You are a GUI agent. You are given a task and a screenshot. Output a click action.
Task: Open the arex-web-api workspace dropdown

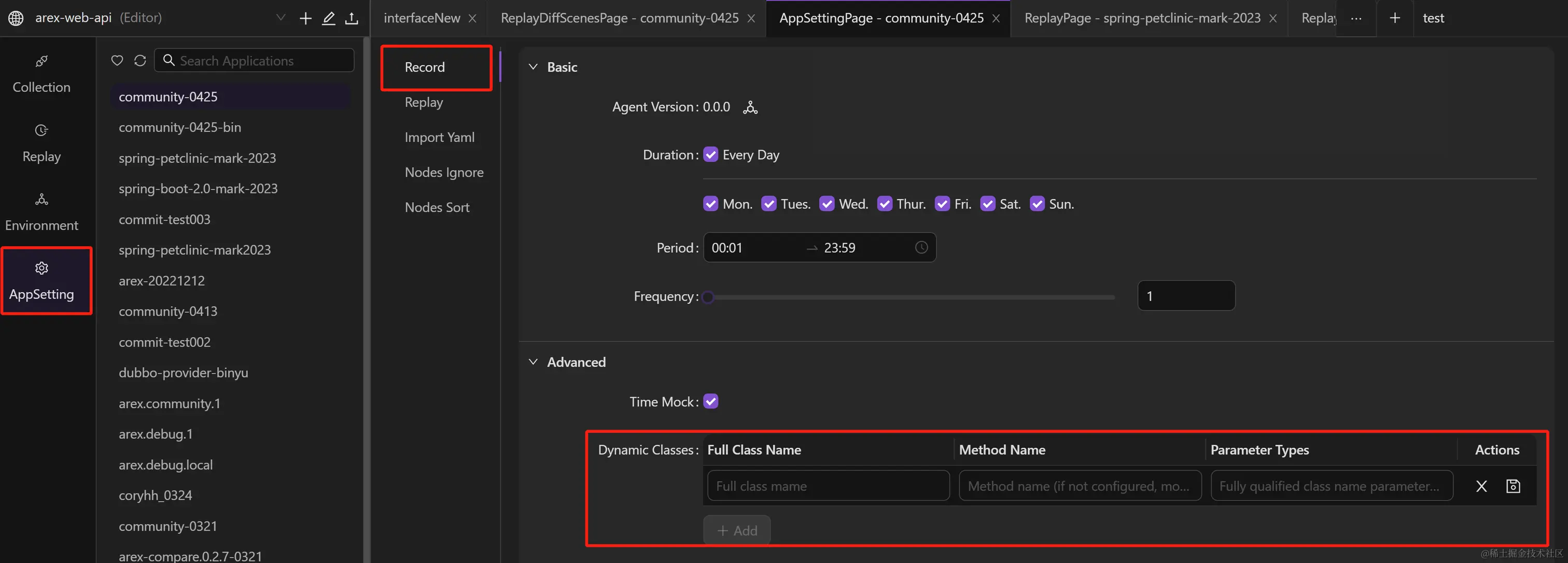coord(281,18)
